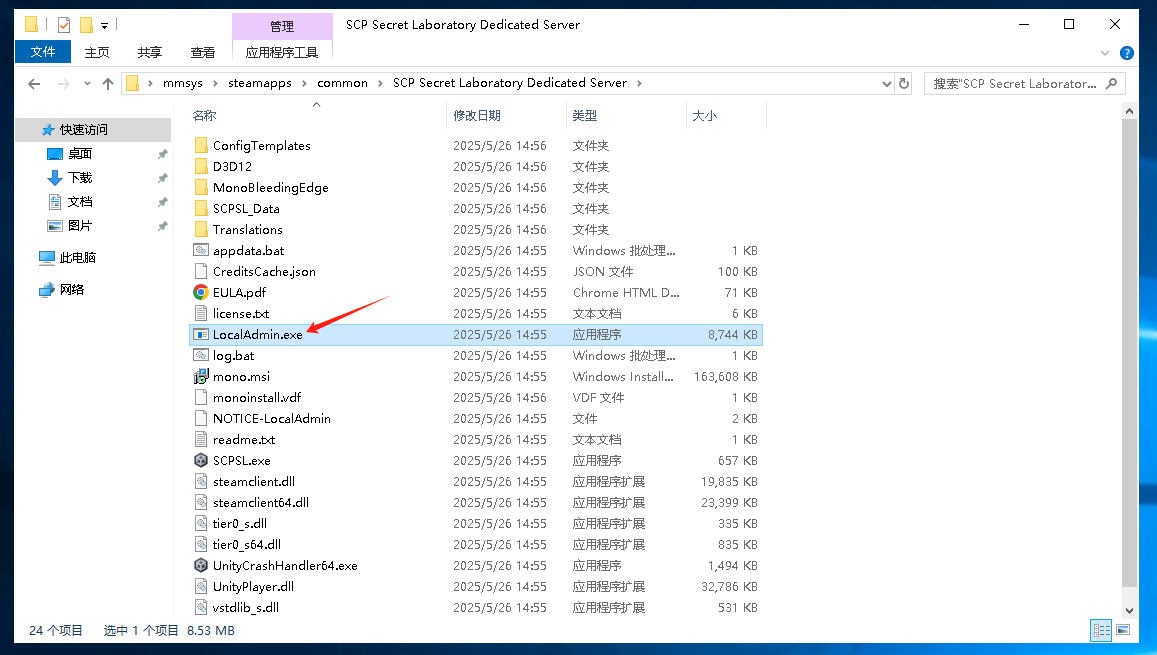Switch to large icons view layout

click(x=1123, y=630)
